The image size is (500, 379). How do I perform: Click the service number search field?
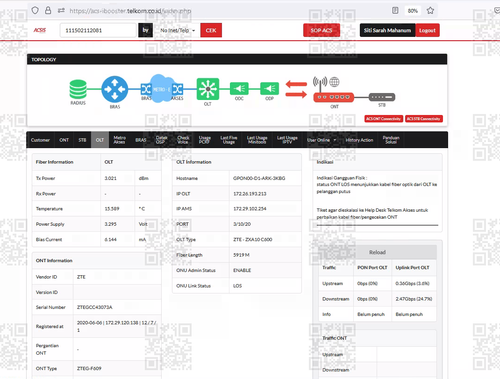(98, 30)
